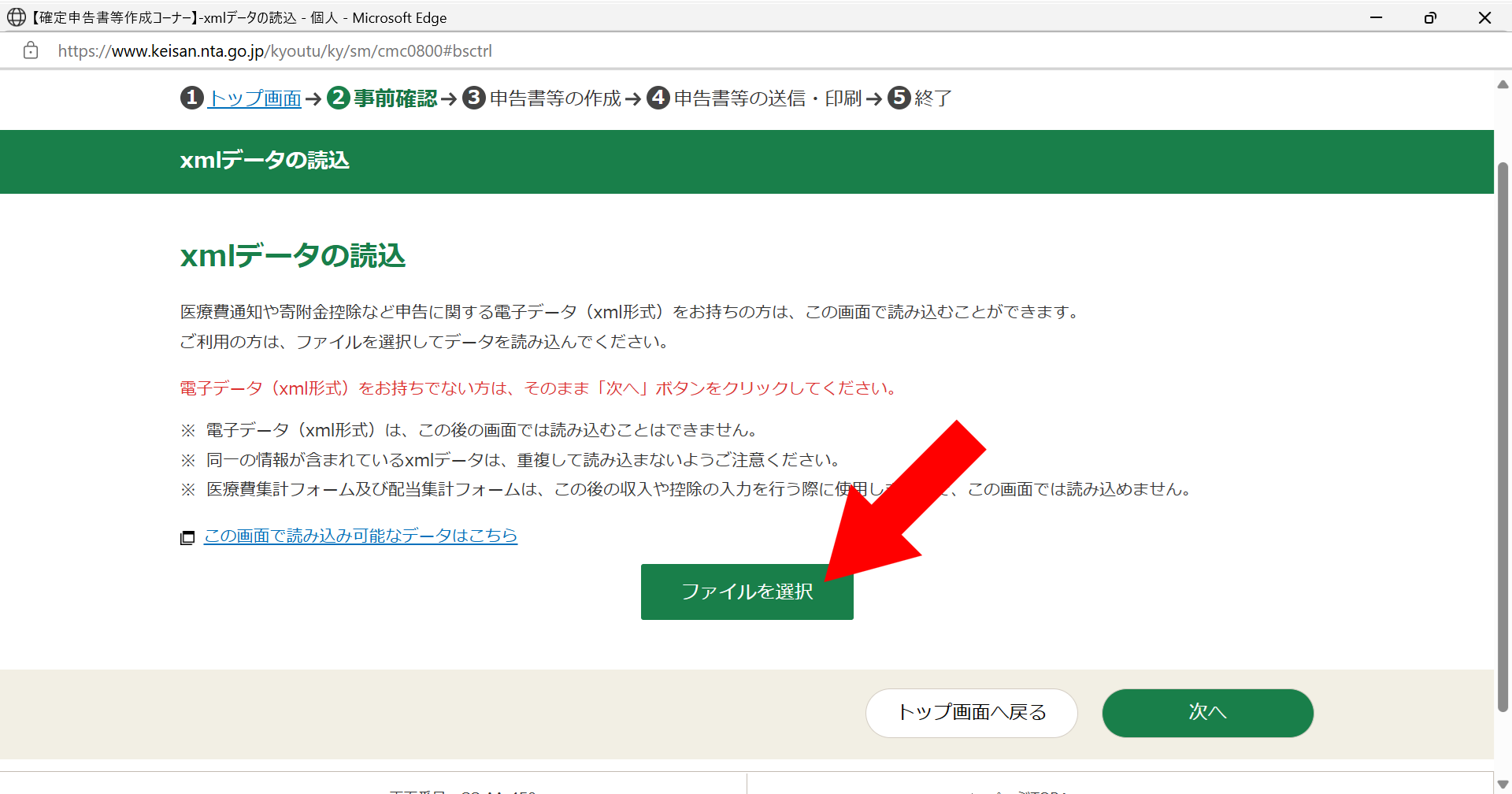Click the green 次へ button

(x=1207, y=713)
